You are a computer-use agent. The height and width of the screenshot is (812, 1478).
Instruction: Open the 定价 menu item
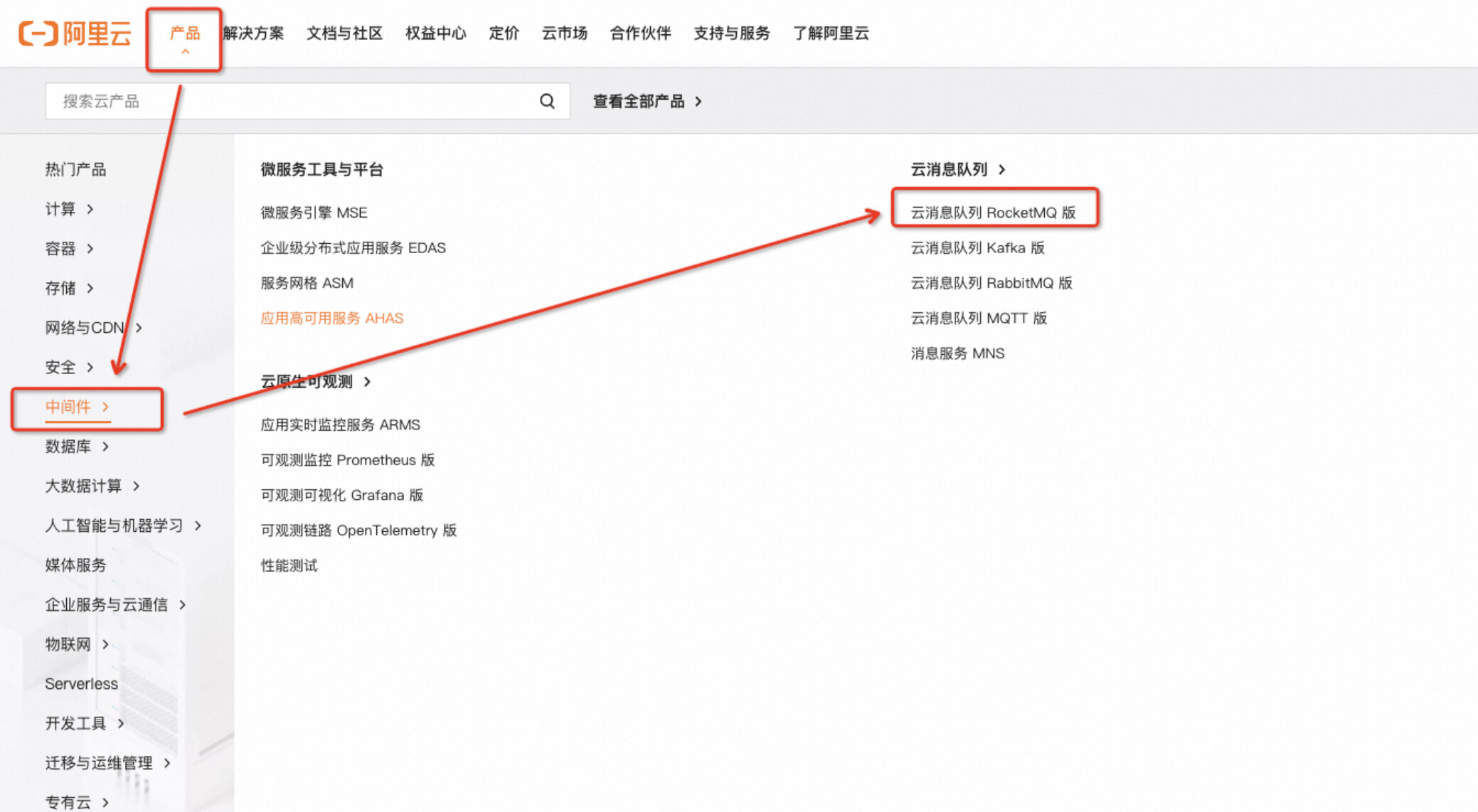(x=504, y=33)
